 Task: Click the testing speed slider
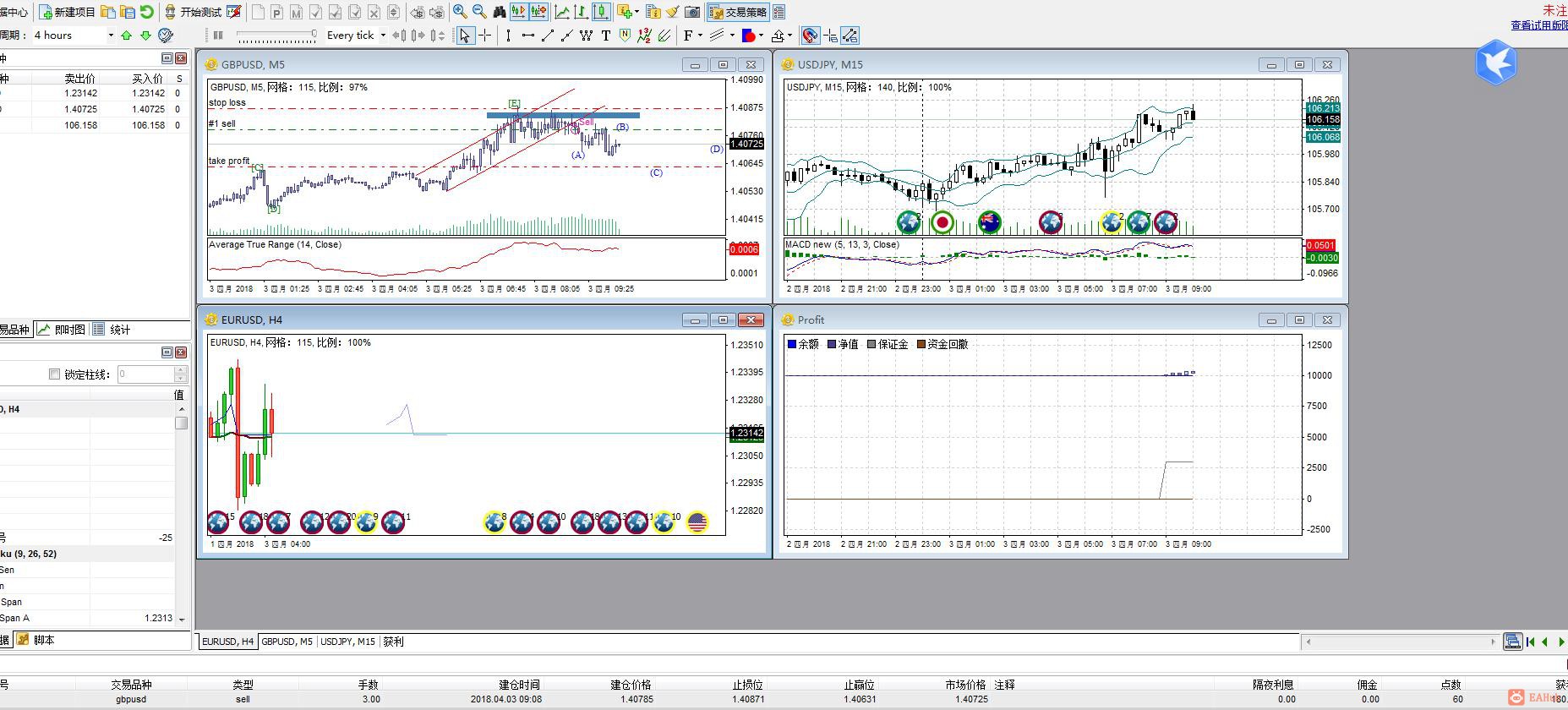pyautogui.click(x=276, y=35)
